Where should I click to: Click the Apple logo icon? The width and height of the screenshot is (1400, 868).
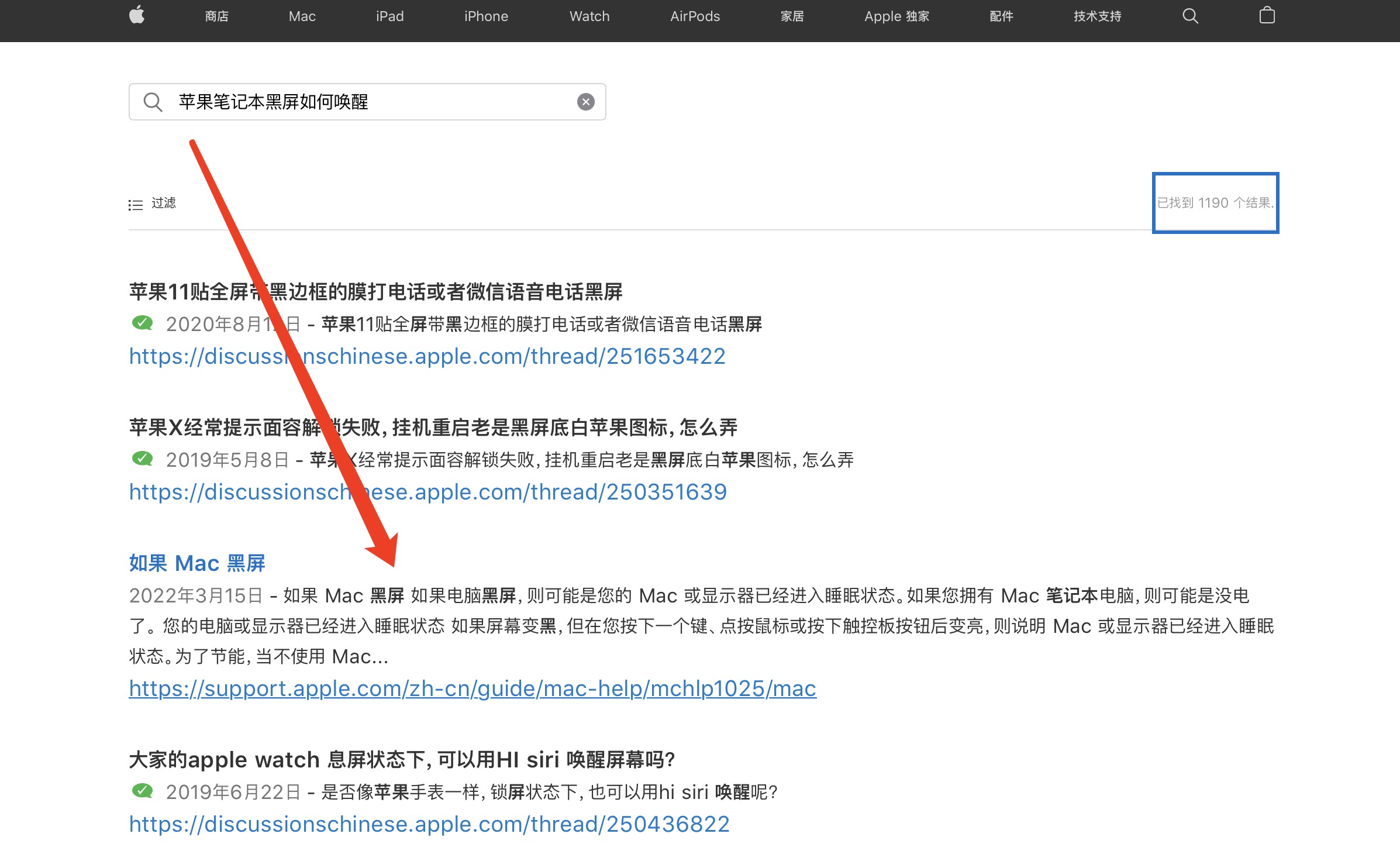click(137, 15)
